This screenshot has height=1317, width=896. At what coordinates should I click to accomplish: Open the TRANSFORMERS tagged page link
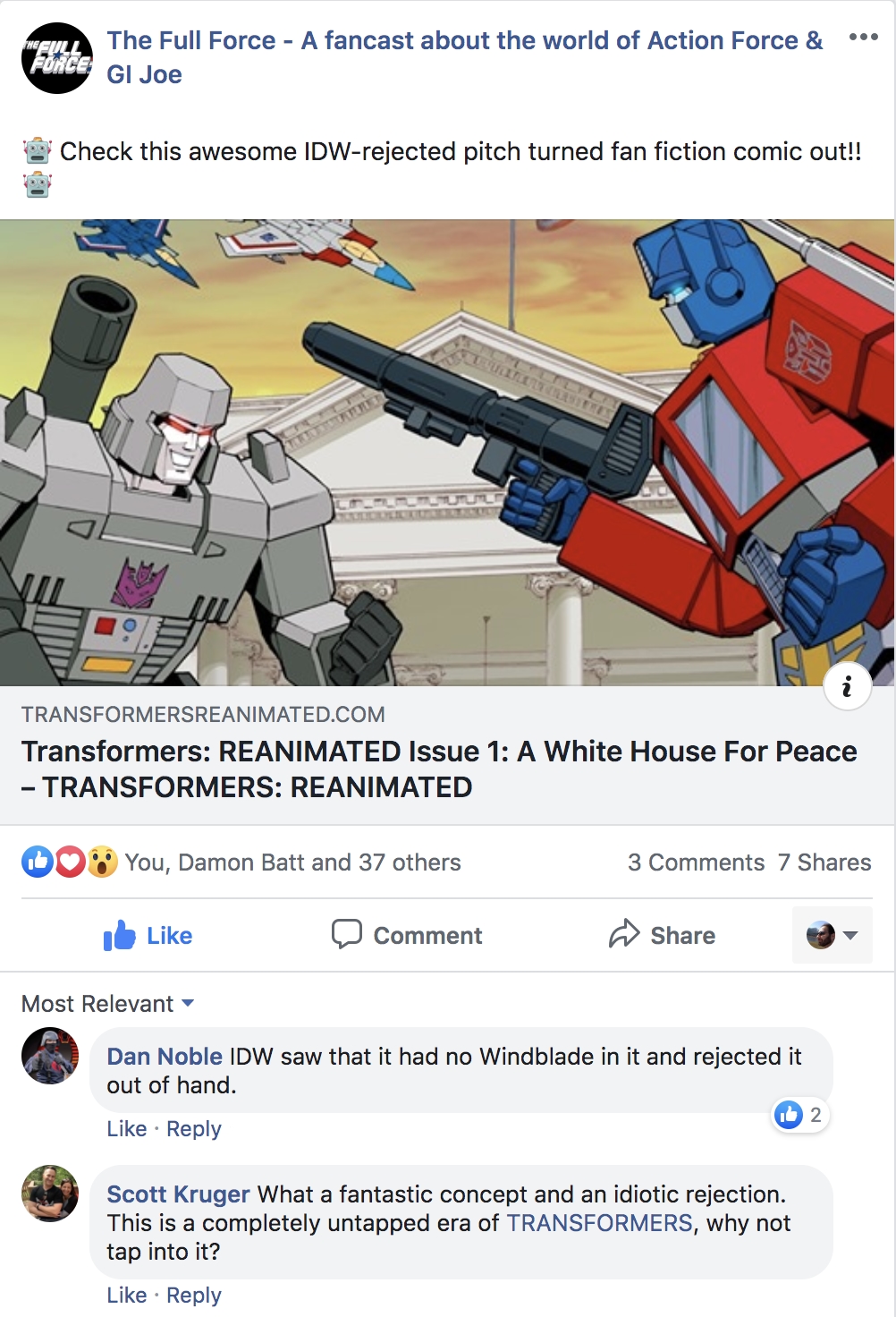pos(600,1223)
